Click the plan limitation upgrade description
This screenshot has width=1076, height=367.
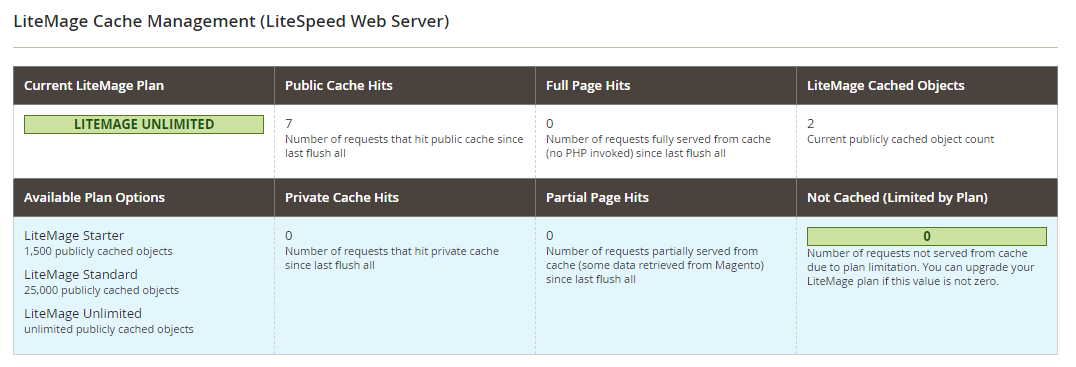tap(920, 267)
